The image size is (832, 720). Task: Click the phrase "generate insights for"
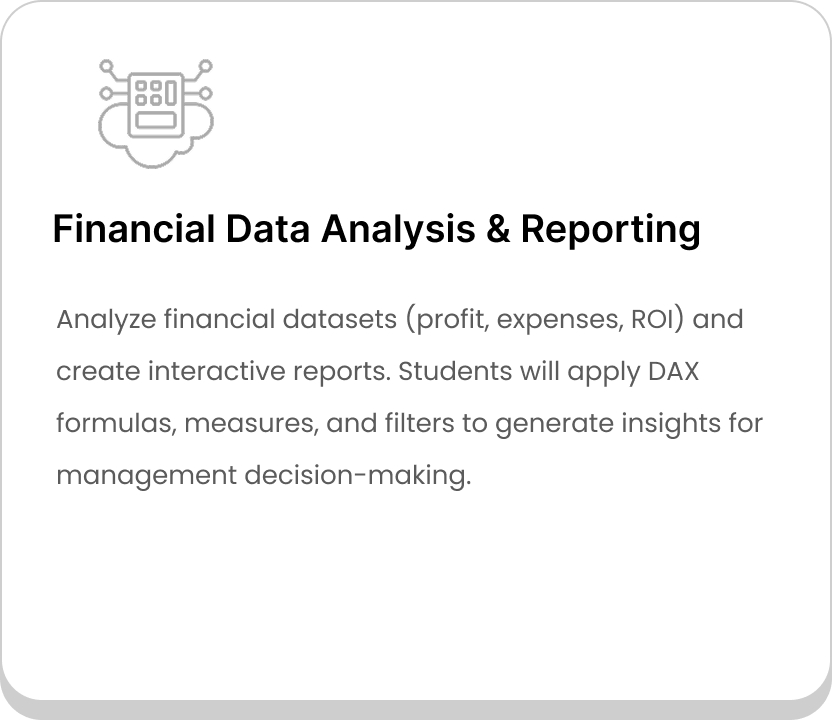click(629, 424)
